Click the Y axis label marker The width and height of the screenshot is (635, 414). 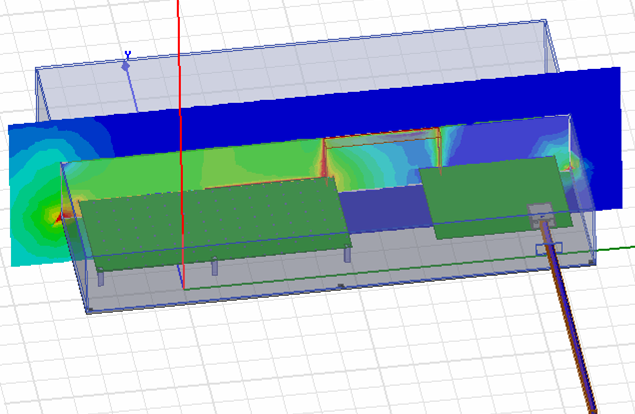(x=128, y=55)
